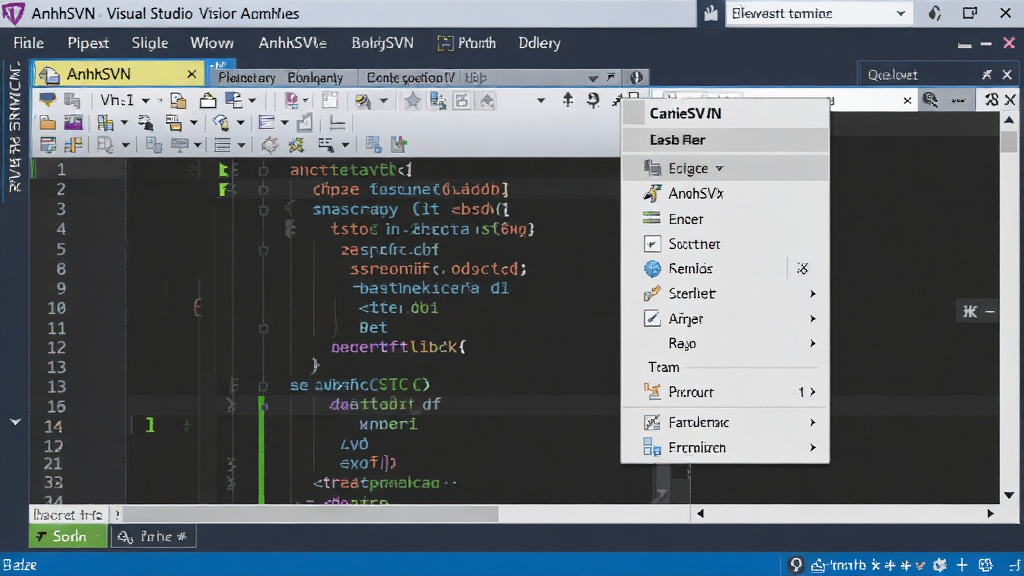This screenshot has height=576, width=1024.
Task: Click the Ihecret Irfe label
Action: 68,515
